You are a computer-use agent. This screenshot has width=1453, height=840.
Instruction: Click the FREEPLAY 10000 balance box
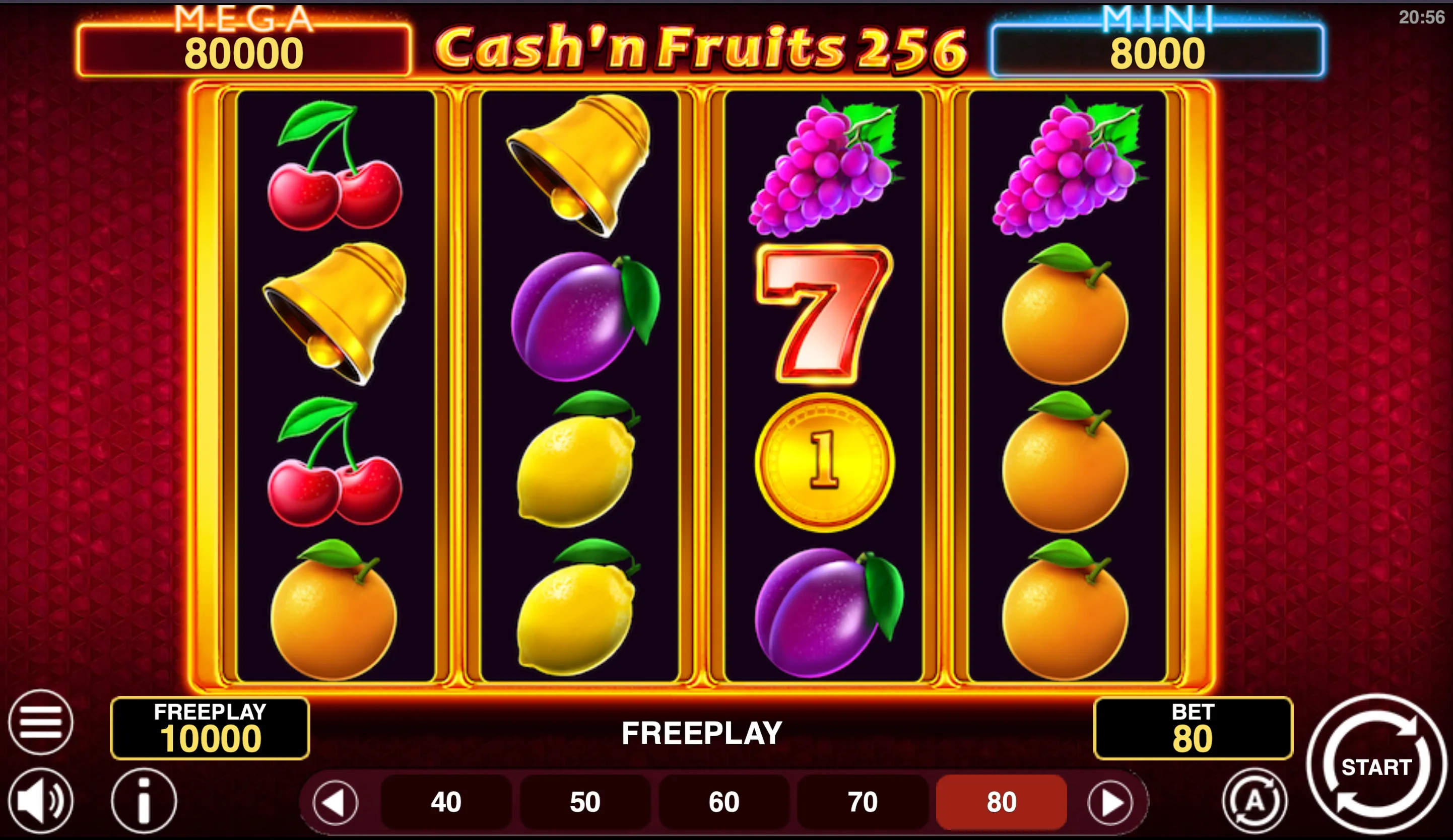point(210,728)
